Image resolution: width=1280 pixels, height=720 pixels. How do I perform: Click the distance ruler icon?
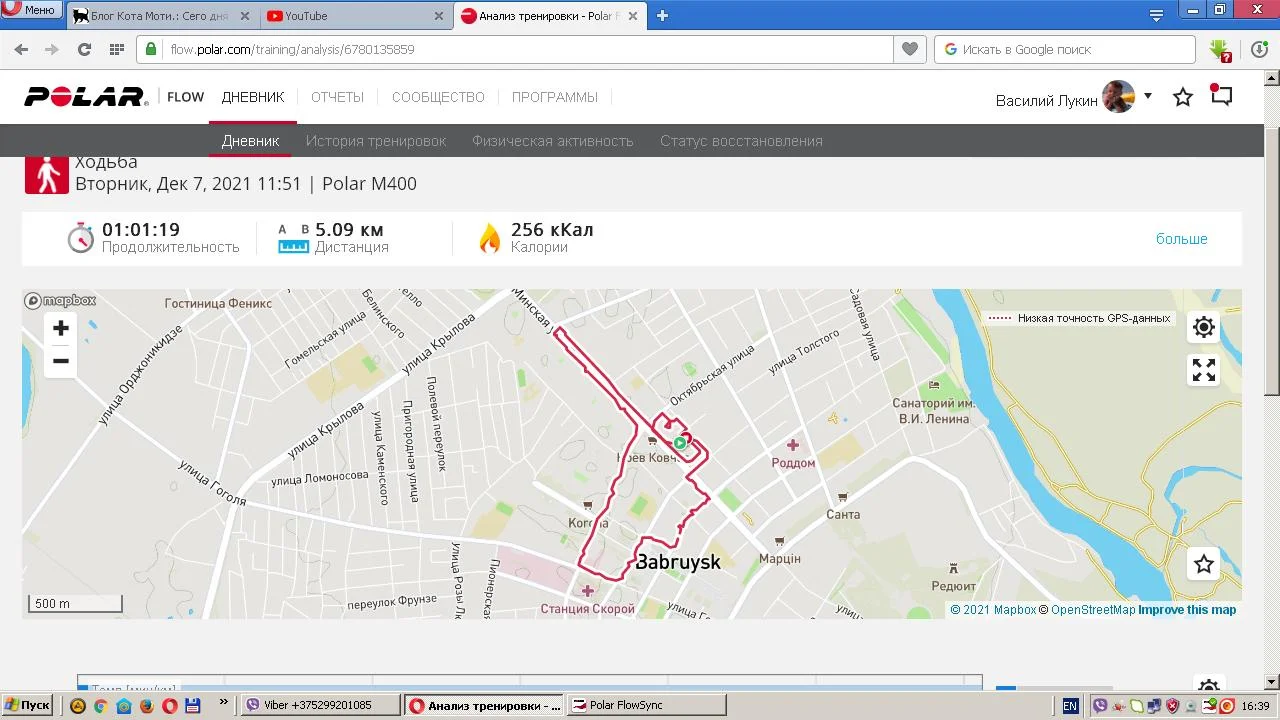(x=293, y=238)
